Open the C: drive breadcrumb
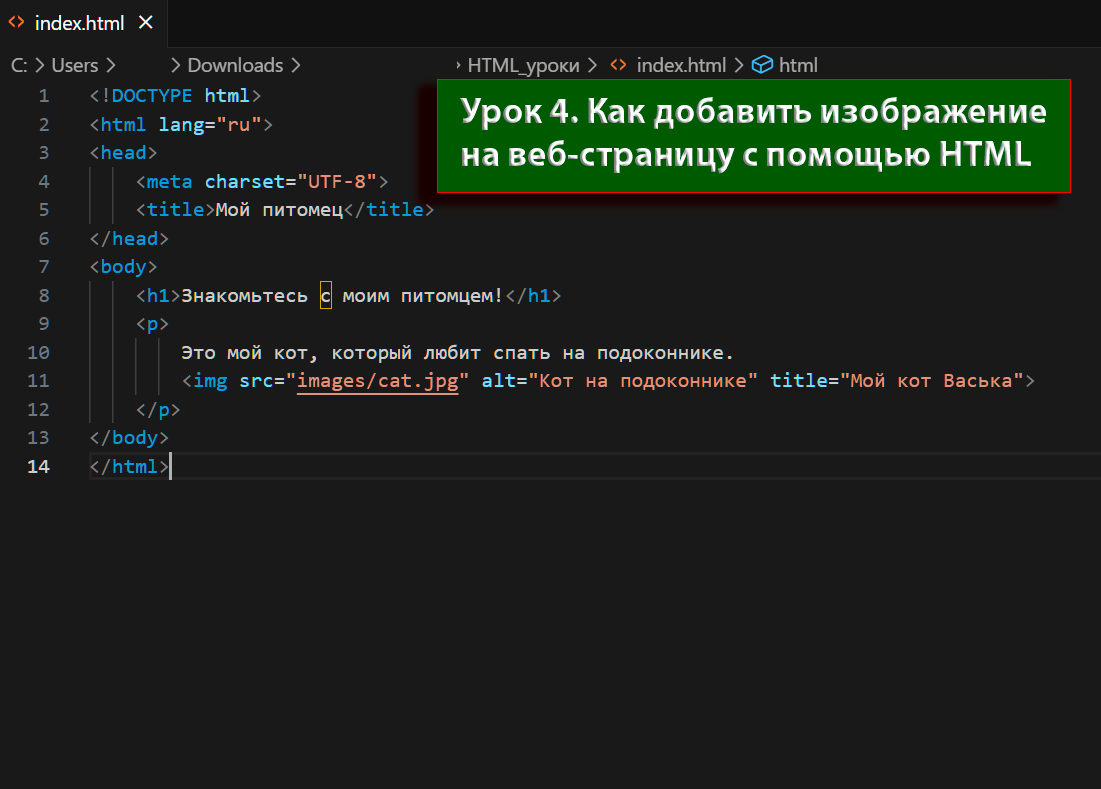 coord(19,65)
